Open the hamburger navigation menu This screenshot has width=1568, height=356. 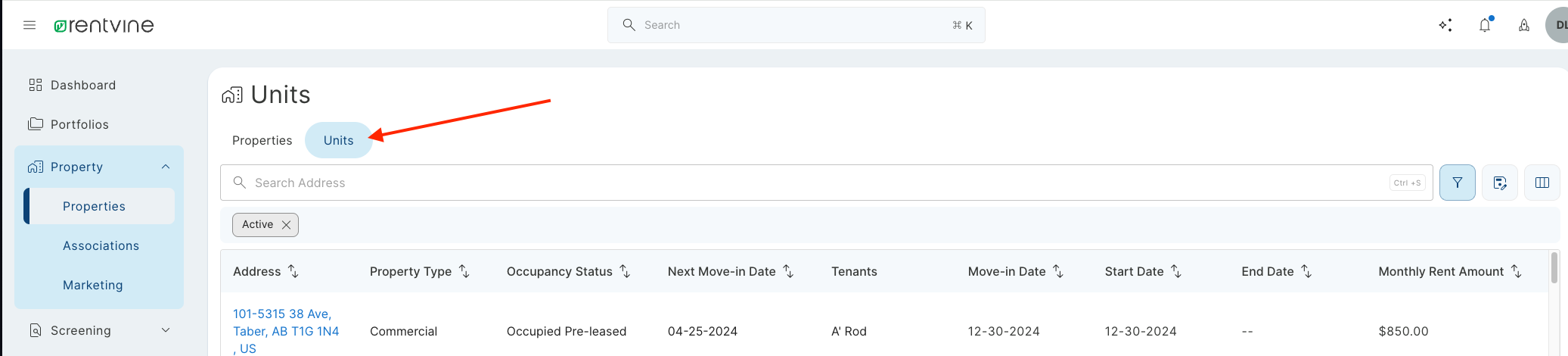coord(29,25)
